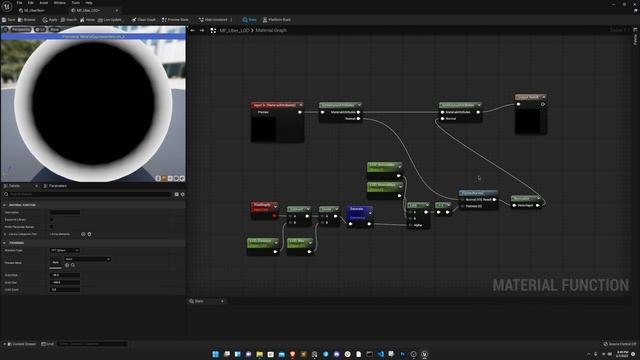
Task: Toggle Hide Unrelated in toolbar
Action: click(213, 20)
